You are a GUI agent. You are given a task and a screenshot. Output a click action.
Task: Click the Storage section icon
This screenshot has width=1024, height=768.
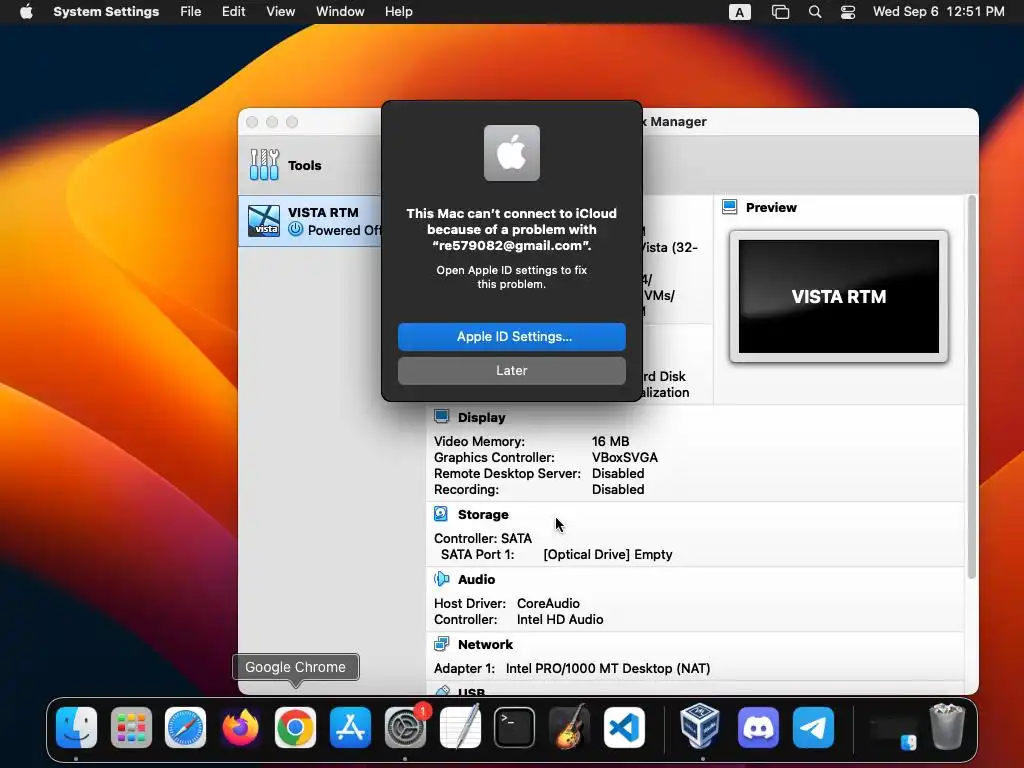441,514
